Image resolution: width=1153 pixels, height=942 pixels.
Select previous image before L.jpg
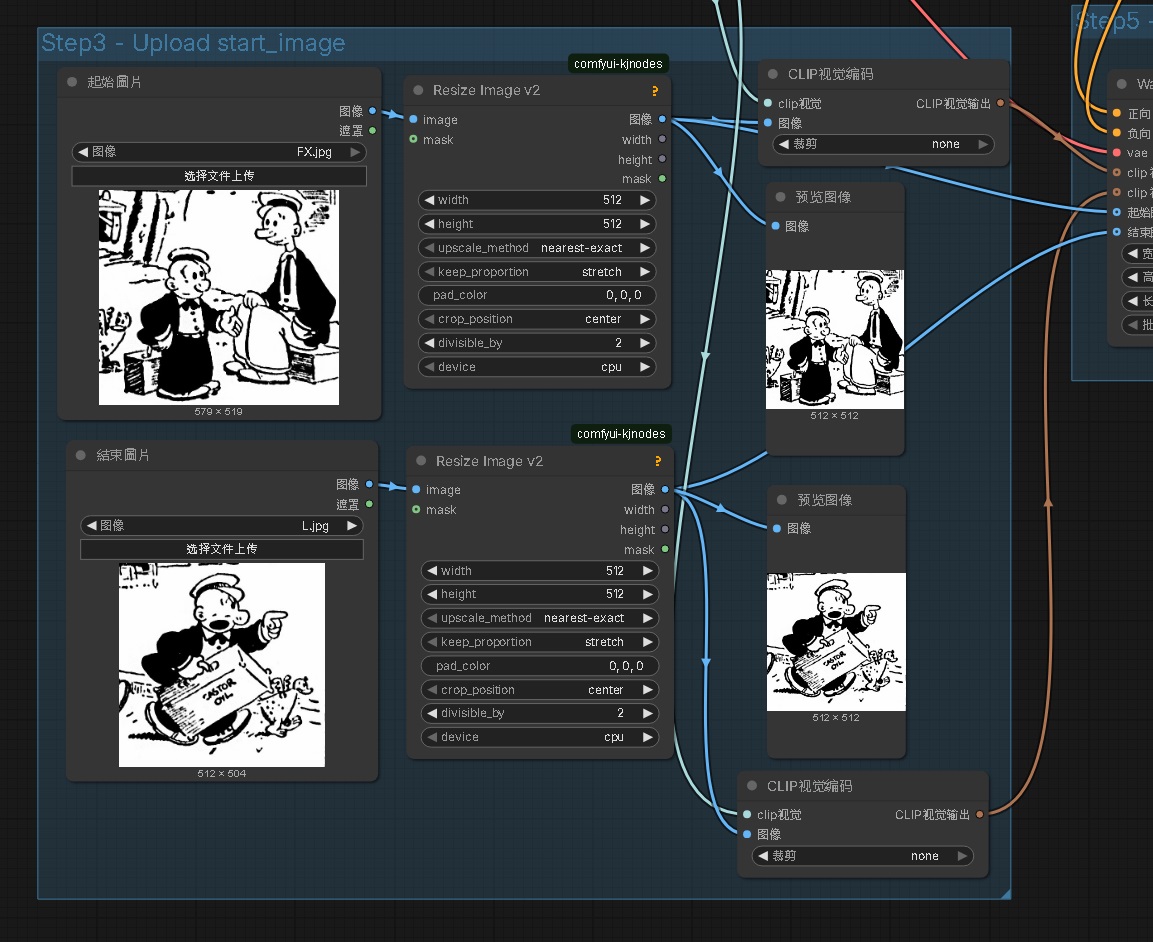point(91,526)
